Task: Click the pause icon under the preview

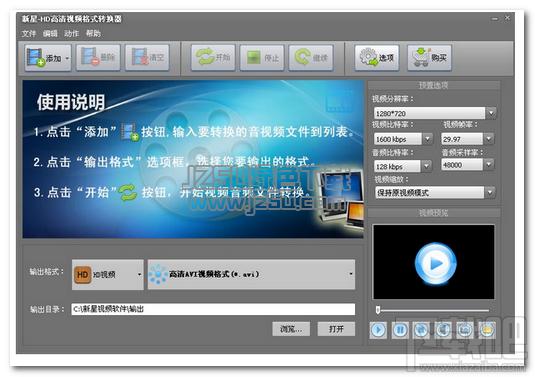Action: [x=400, y=330]
